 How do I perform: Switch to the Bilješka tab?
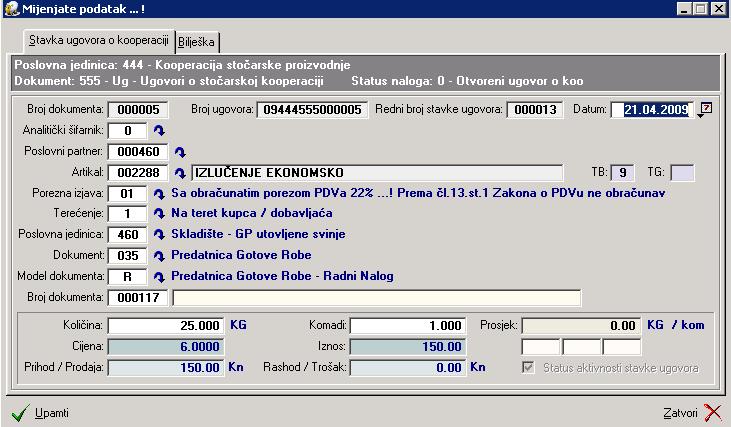(198, 41)
